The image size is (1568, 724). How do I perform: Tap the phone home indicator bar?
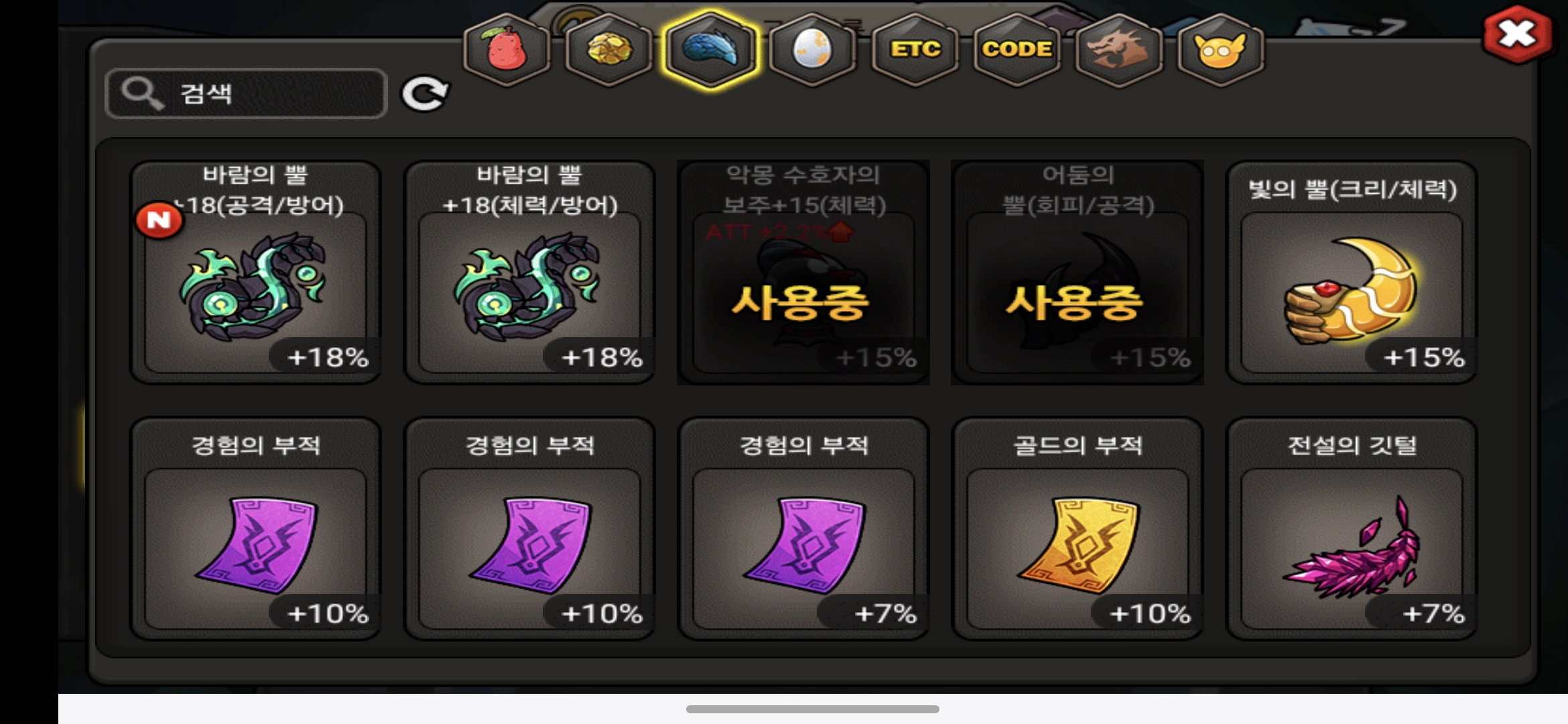click(x=812, y=709)
